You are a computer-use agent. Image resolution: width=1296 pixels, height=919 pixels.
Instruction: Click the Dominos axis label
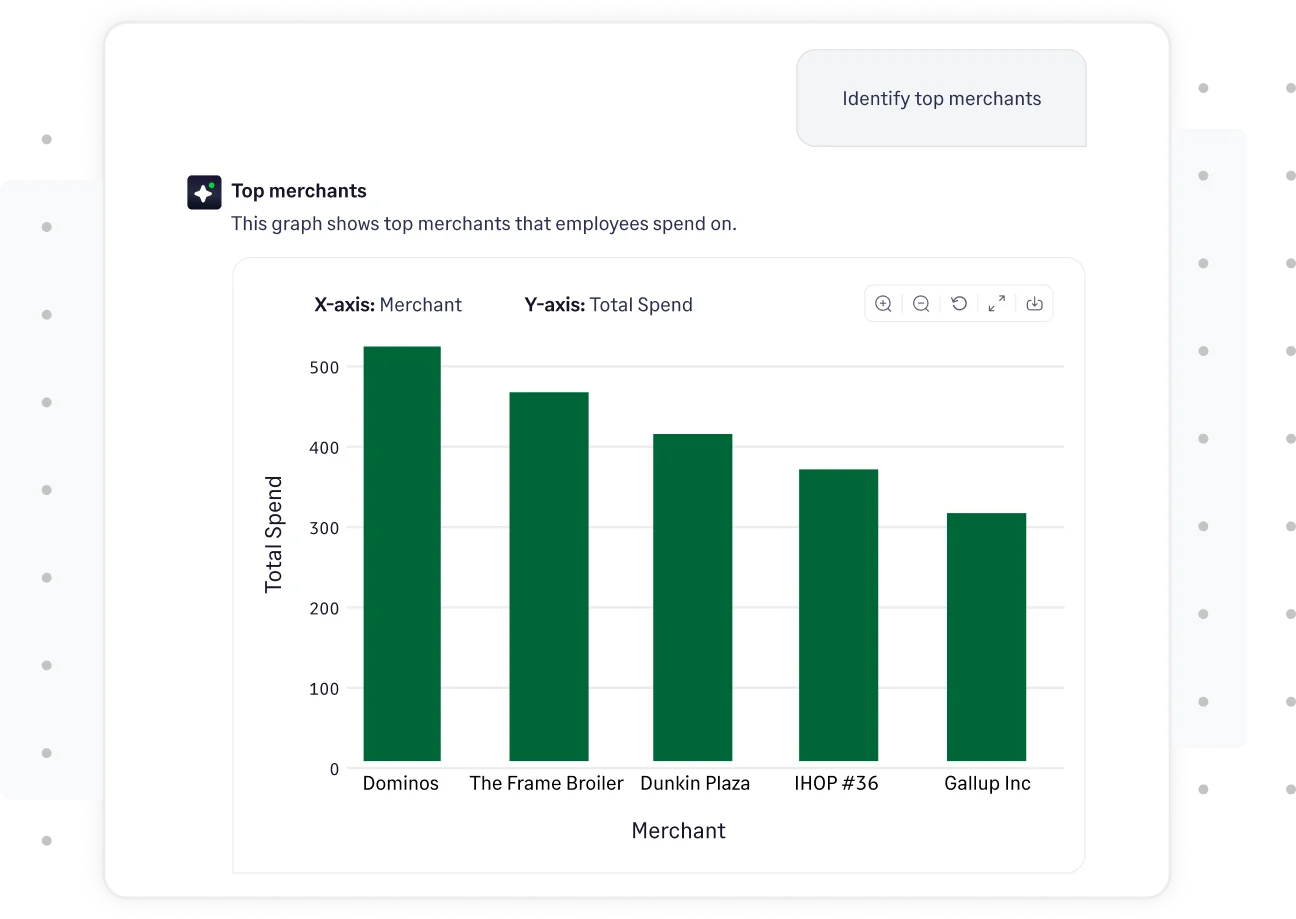pos(400,783)
